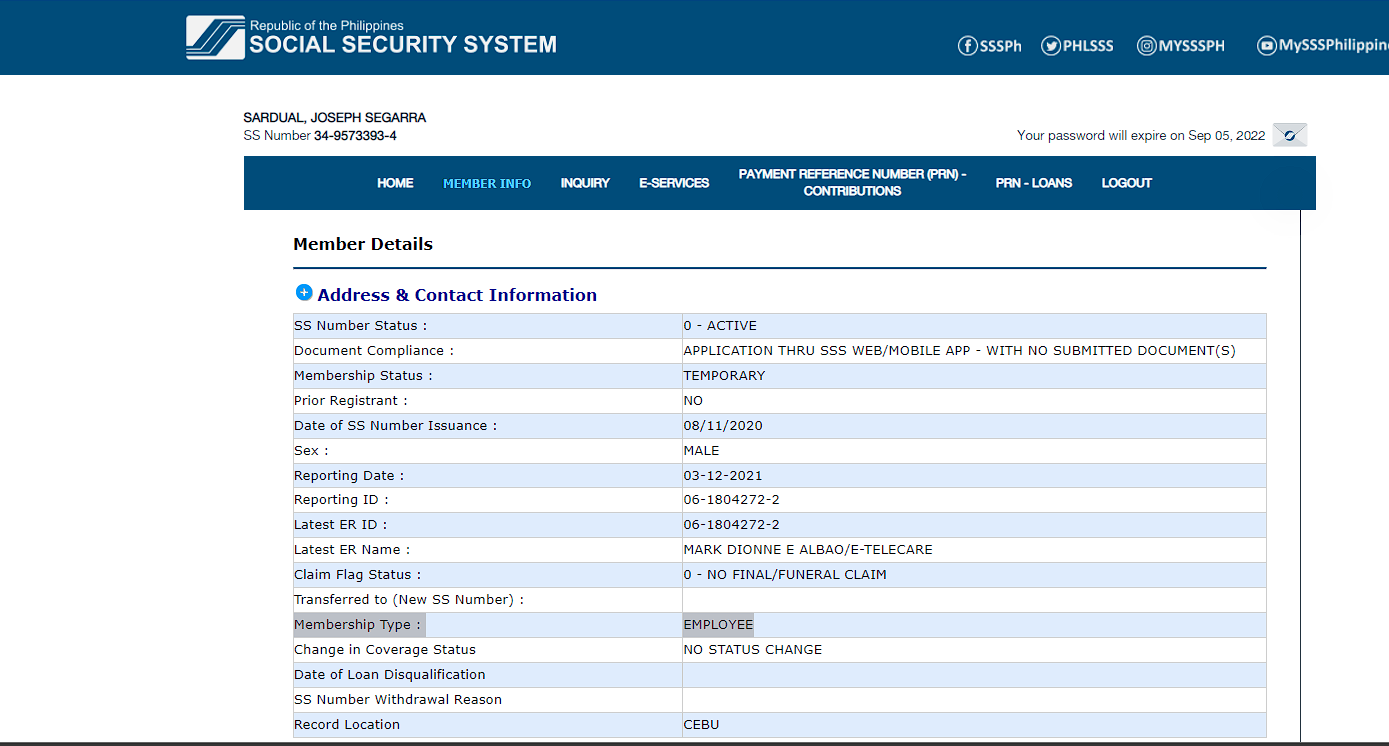Viewport: 1389px width, 746px height.
Task: Open the INQUIRY menu
Action: [x=585, y=183]
